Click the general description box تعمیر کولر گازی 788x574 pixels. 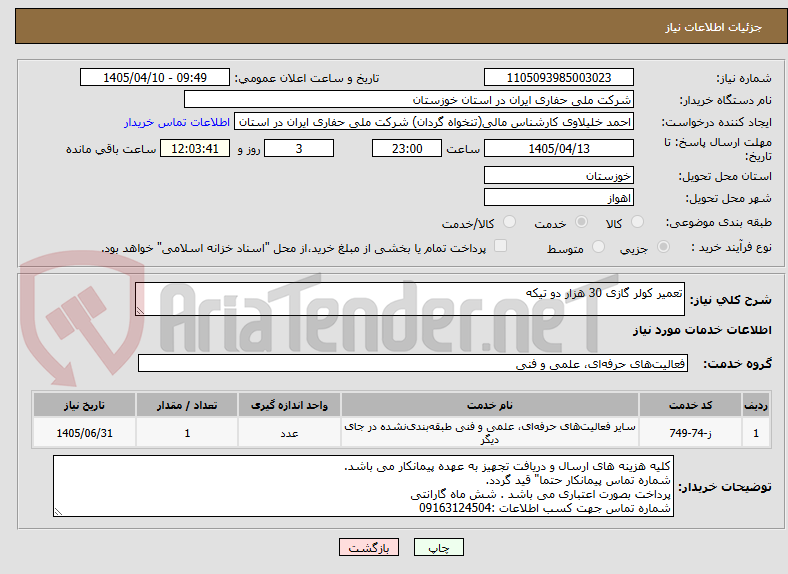click(410, 299)
